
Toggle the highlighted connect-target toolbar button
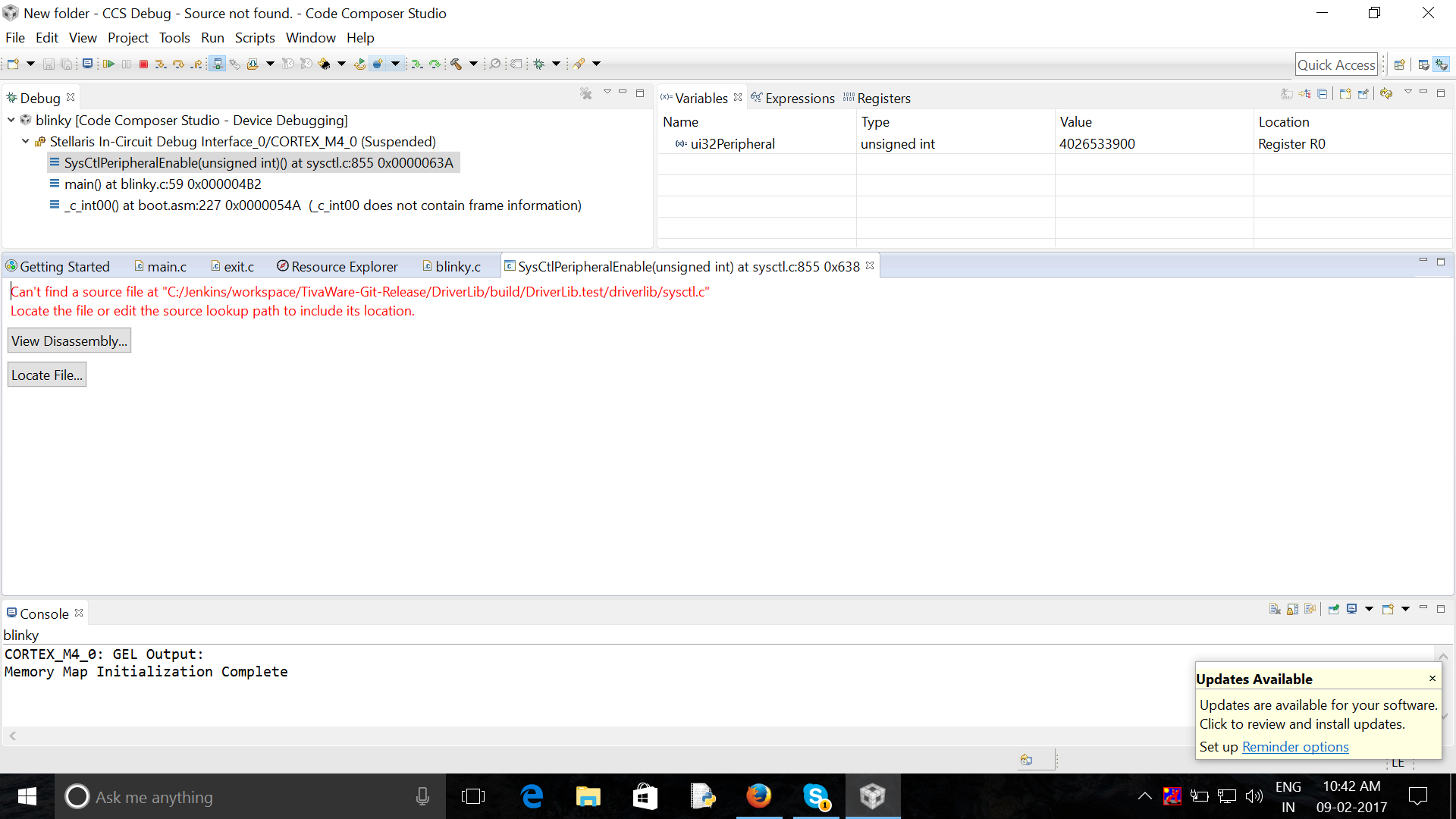point(218,64)
